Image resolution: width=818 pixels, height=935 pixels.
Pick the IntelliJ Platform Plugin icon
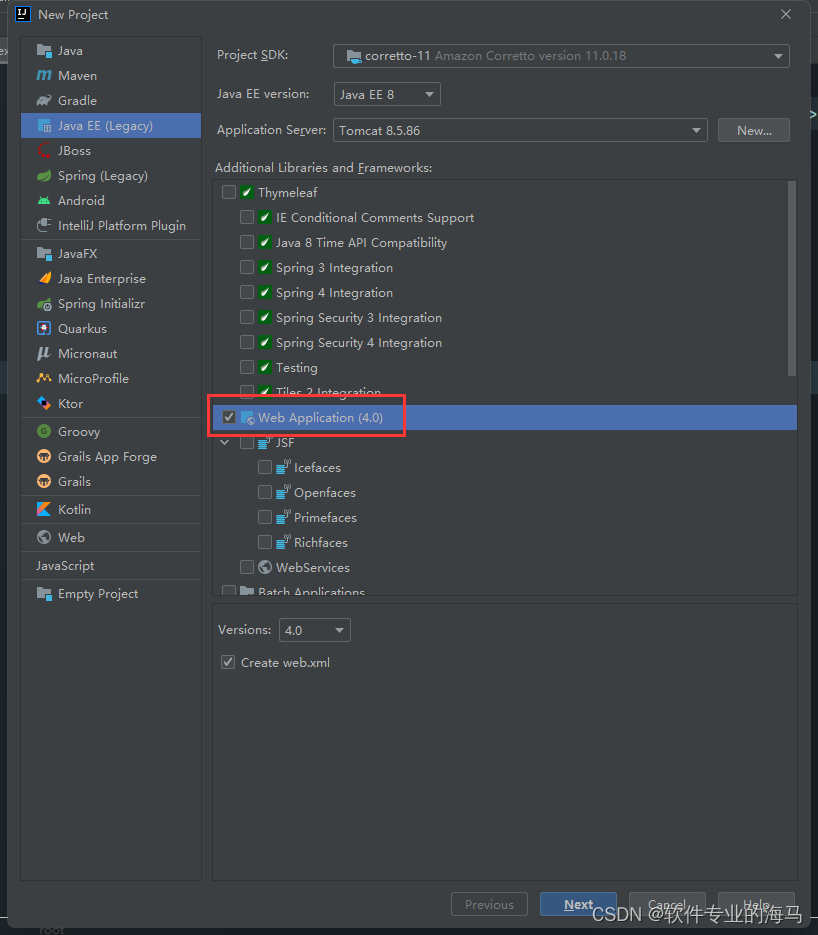(x=44, y=225)
